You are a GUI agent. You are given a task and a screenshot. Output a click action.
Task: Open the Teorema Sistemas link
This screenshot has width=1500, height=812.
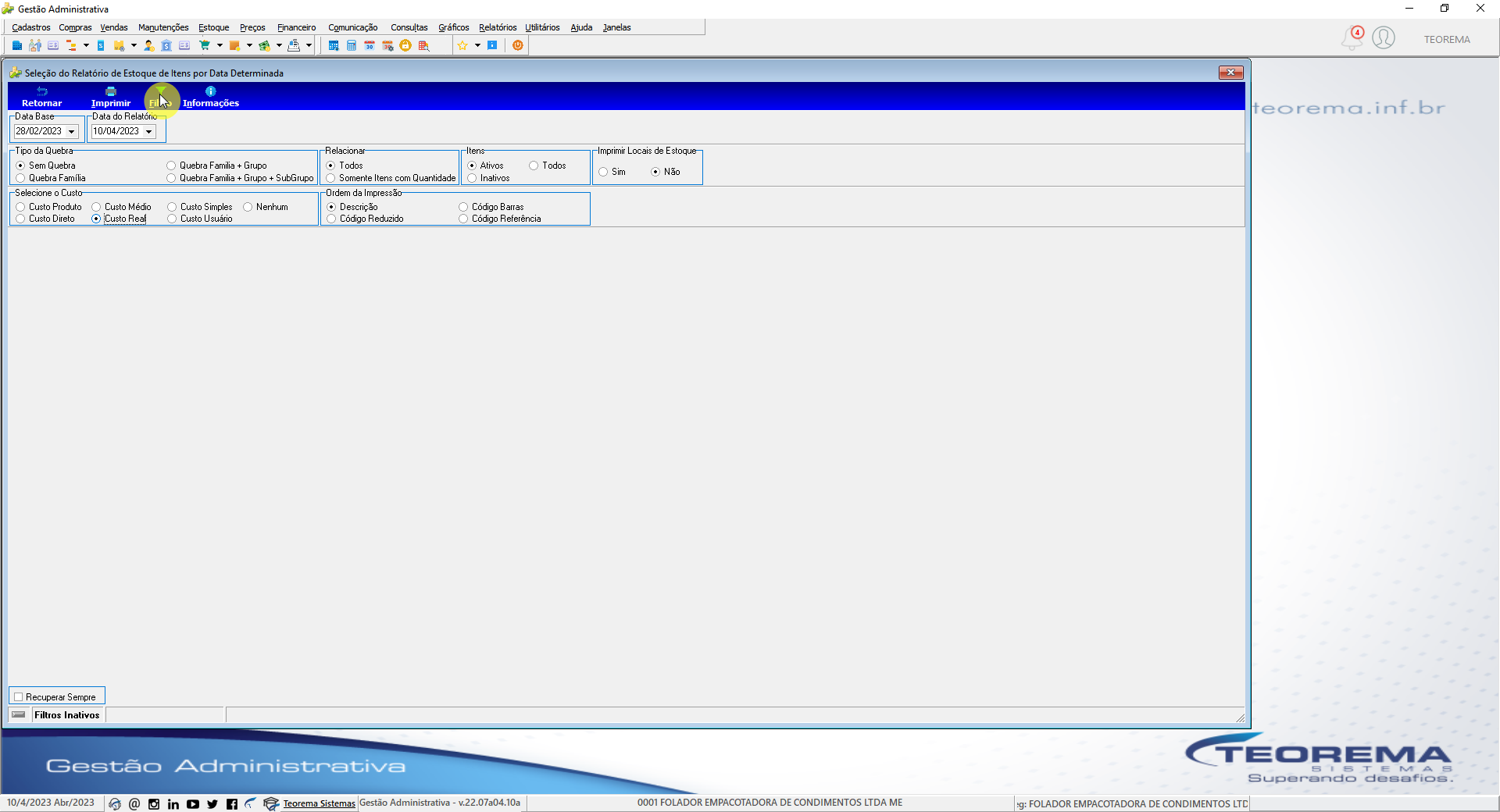click(x=319, y=803)
